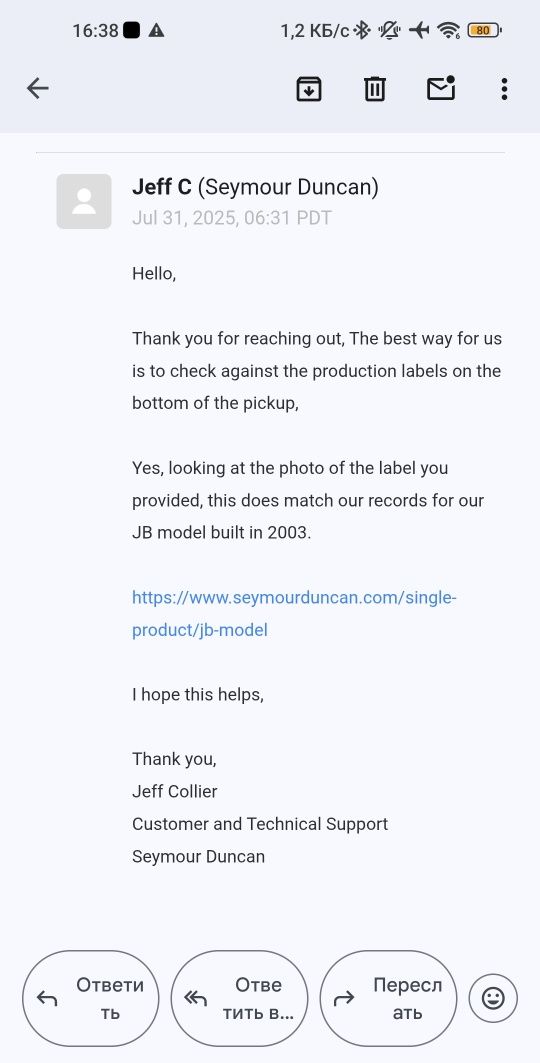
Task: Open the seymourduncan.com jb-model link
Action: tap(294, 614)
